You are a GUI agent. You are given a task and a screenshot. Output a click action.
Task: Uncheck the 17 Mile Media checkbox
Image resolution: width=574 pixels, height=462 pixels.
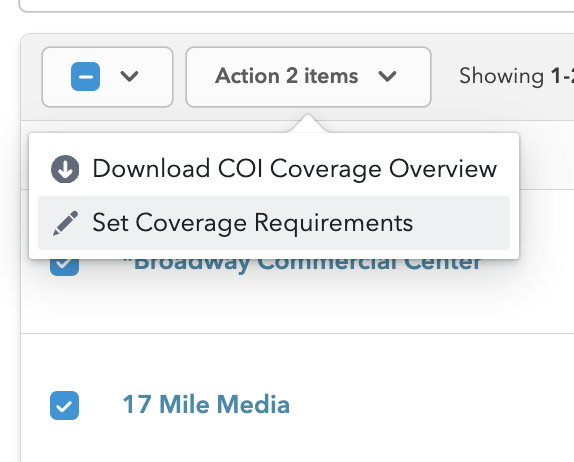point(64,405)
